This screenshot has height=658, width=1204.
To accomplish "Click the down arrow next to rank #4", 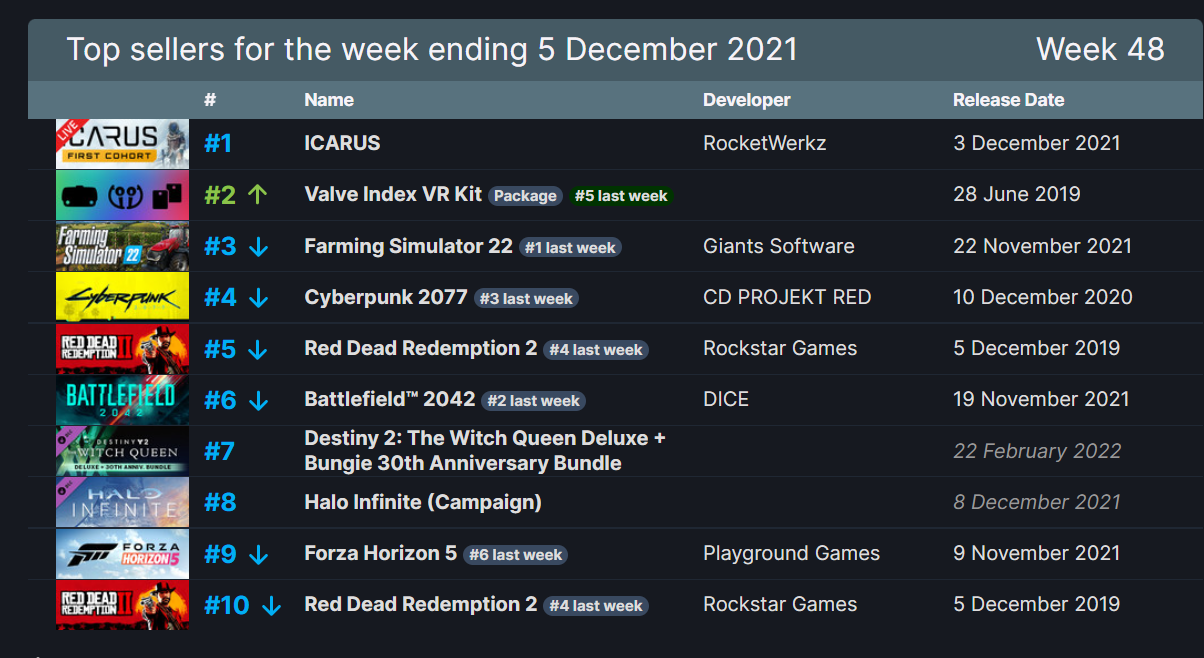I will pyautogui.click(x=258, y=298).
